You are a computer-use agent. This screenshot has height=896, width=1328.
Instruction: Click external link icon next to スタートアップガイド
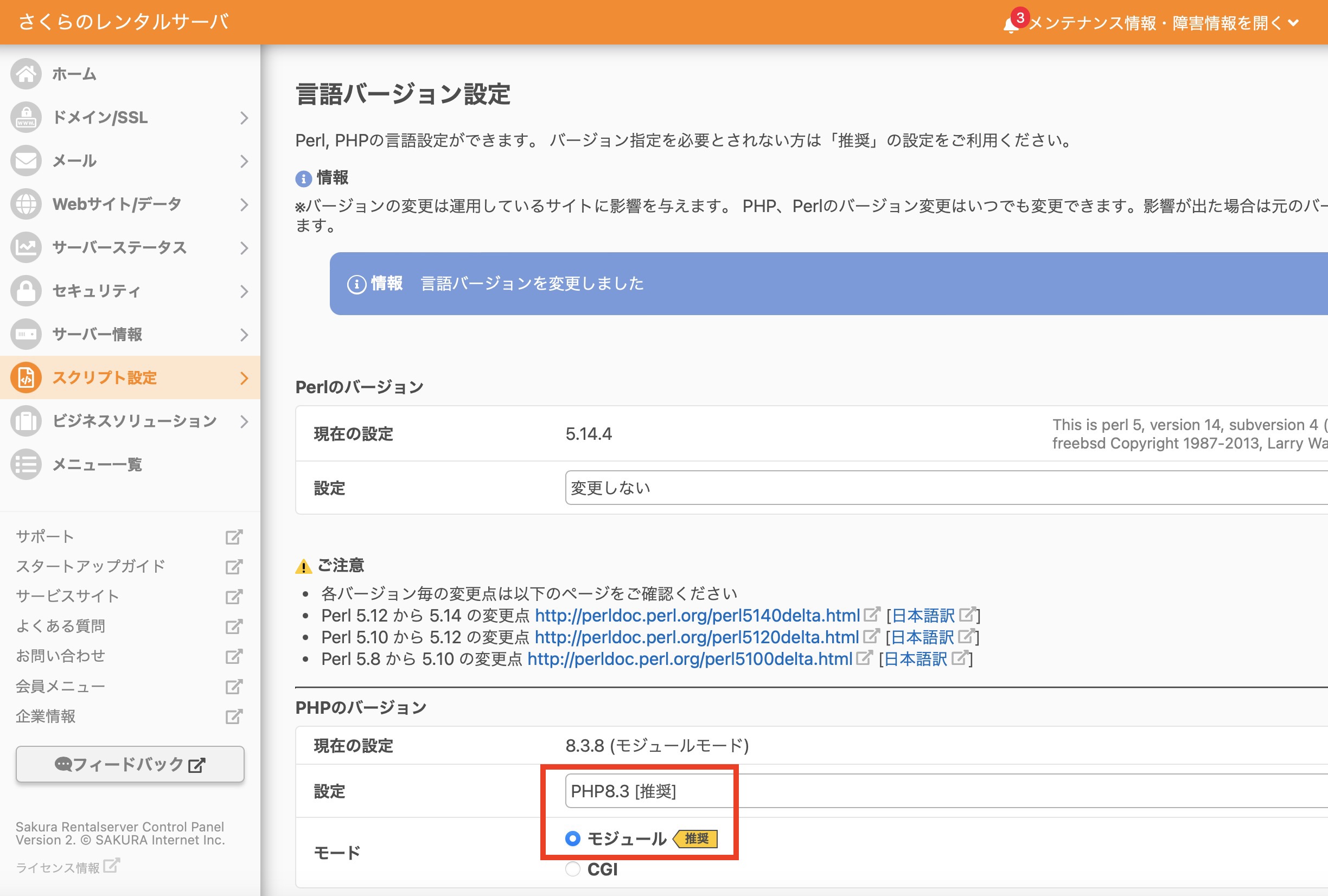(x=234, y=566)
